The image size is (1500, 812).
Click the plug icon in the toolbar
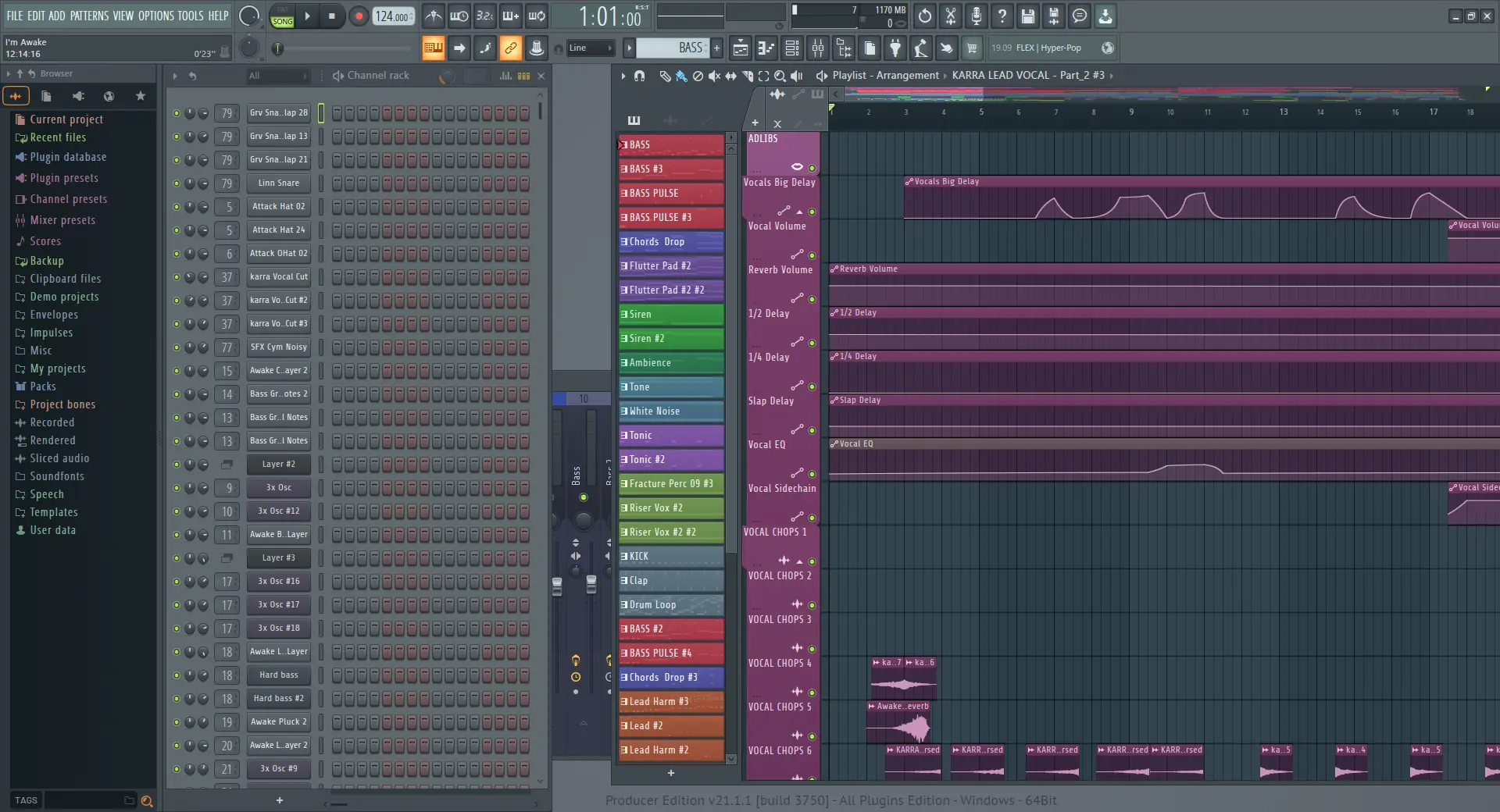click(895, 48)
